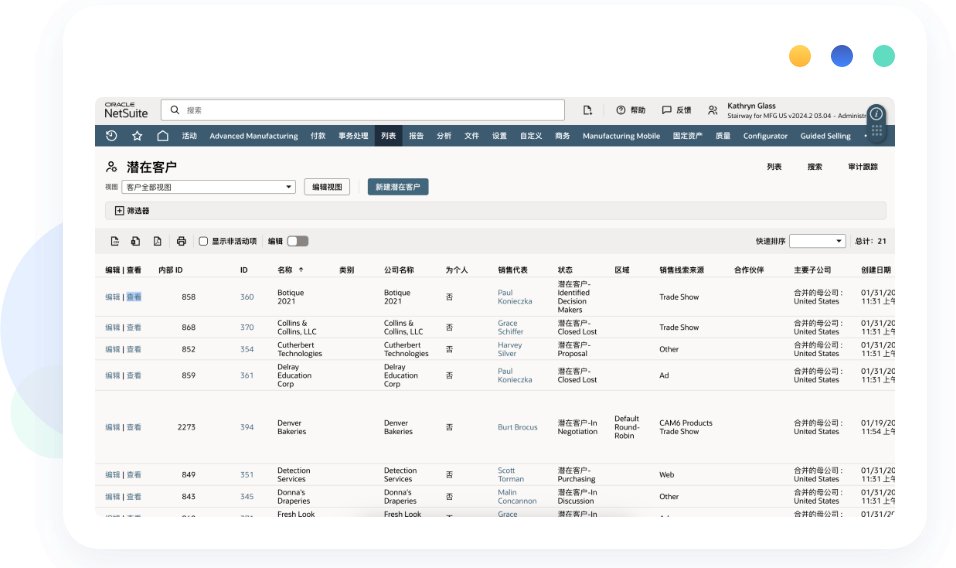Open the create new document icon

point(587,110)
